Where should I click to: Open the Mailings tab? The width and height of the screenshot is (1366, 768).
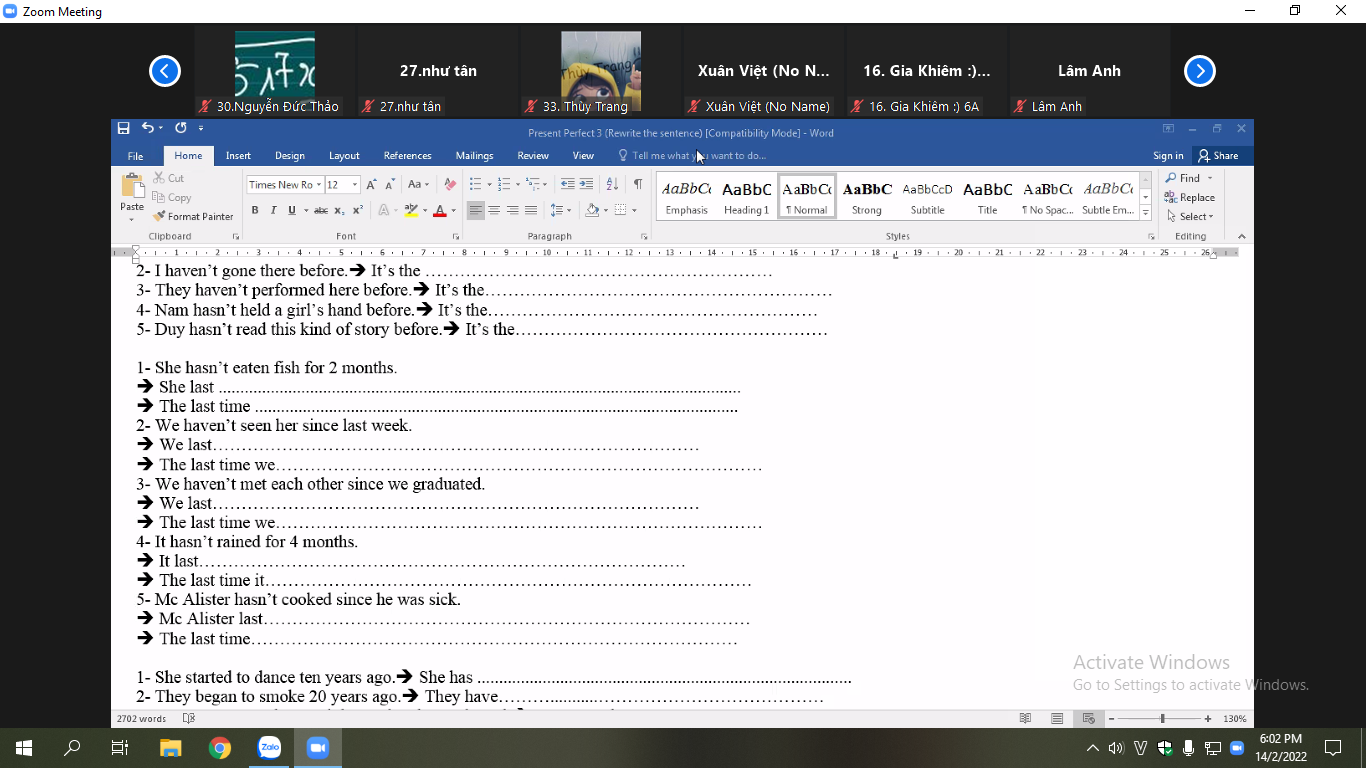click(x=474, y=155)
